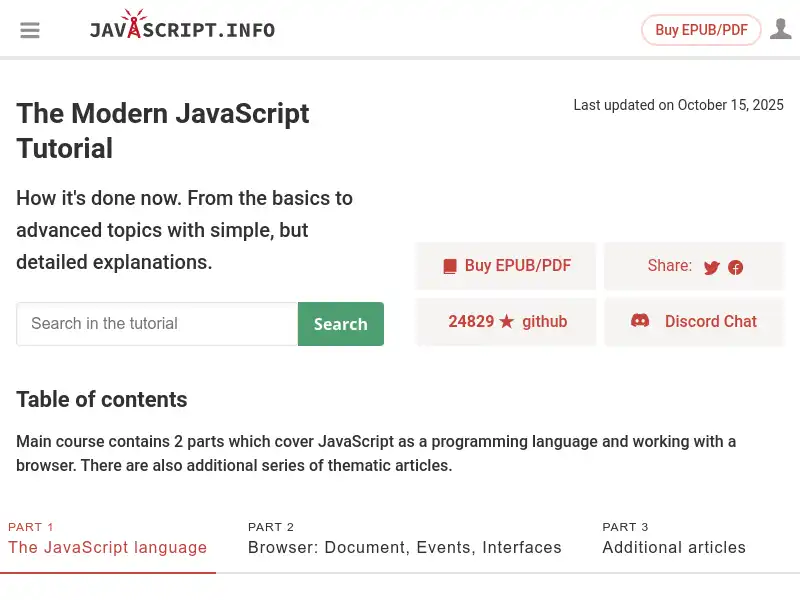The height and width of the screenshot is (600, 800).
Task: Open the github repository link
Action: (x=545, y=321)
